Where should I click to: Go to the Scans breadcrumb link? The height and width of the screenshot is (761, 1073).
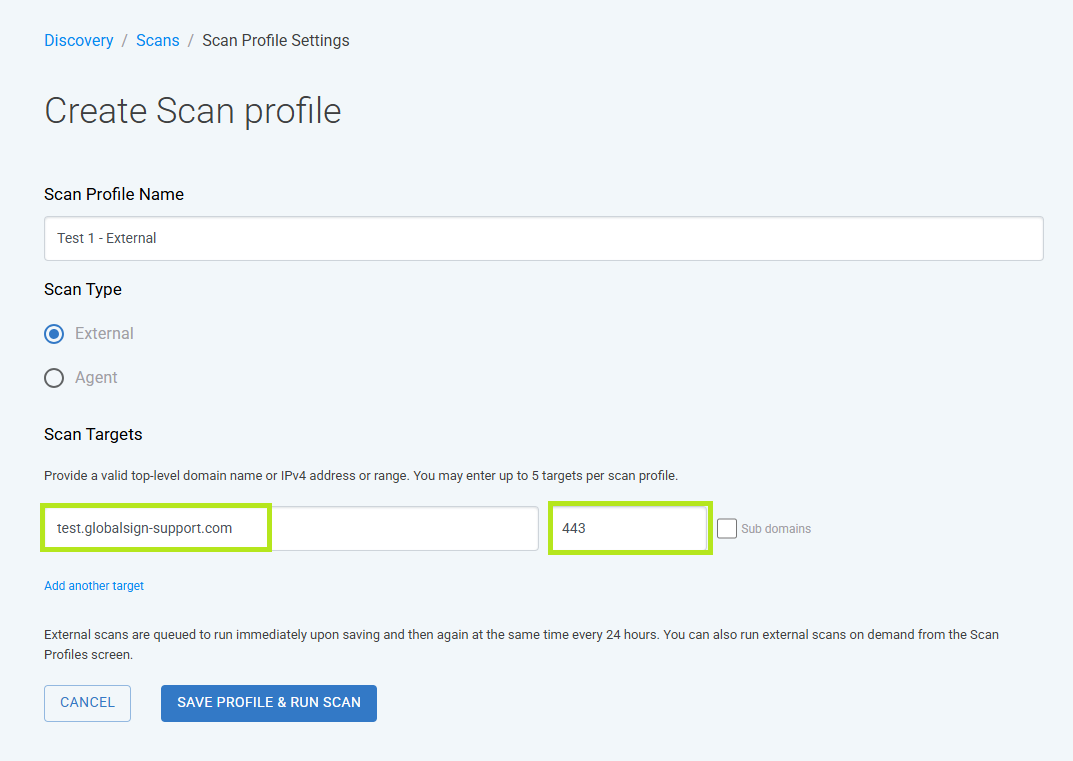pos(157,40)
